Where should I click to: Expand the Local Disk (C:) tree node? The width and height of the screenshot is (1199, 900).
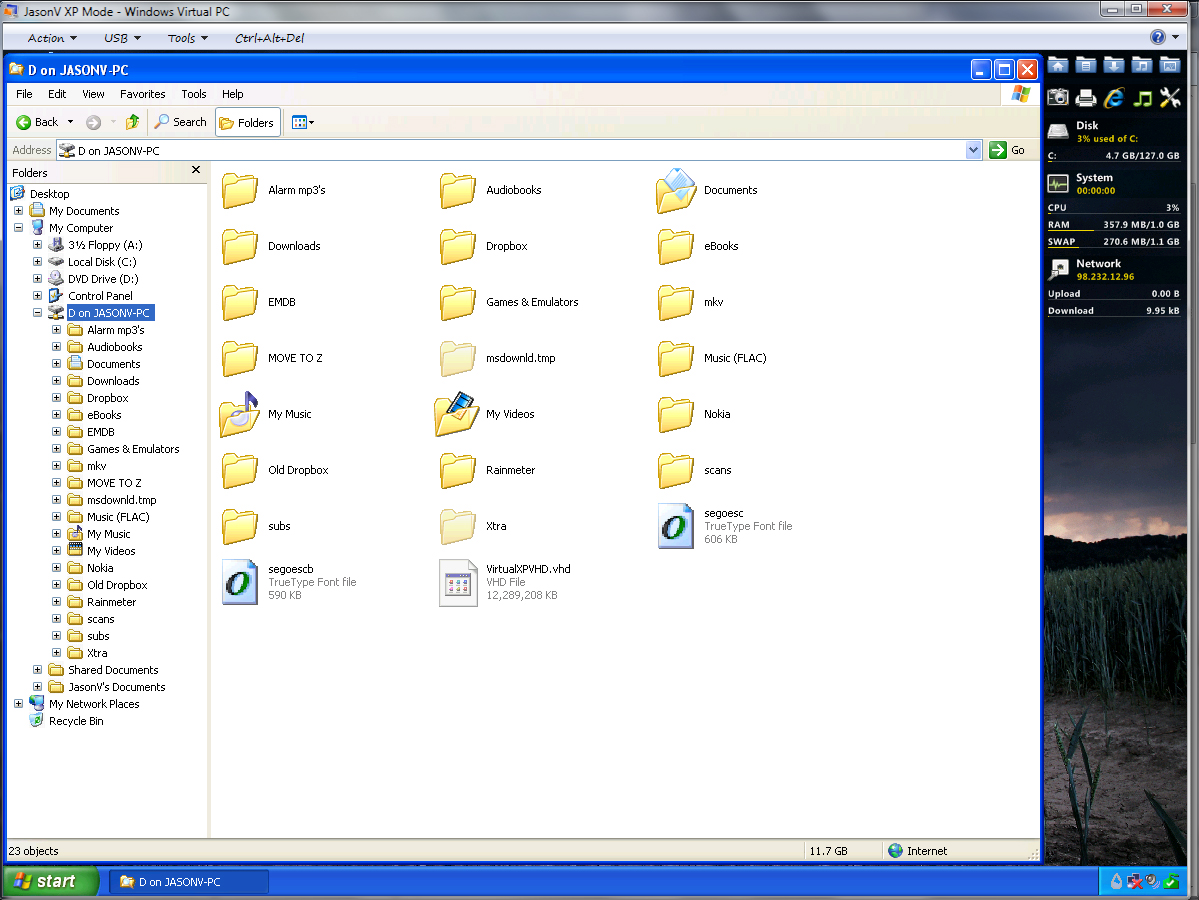[38, 262]
